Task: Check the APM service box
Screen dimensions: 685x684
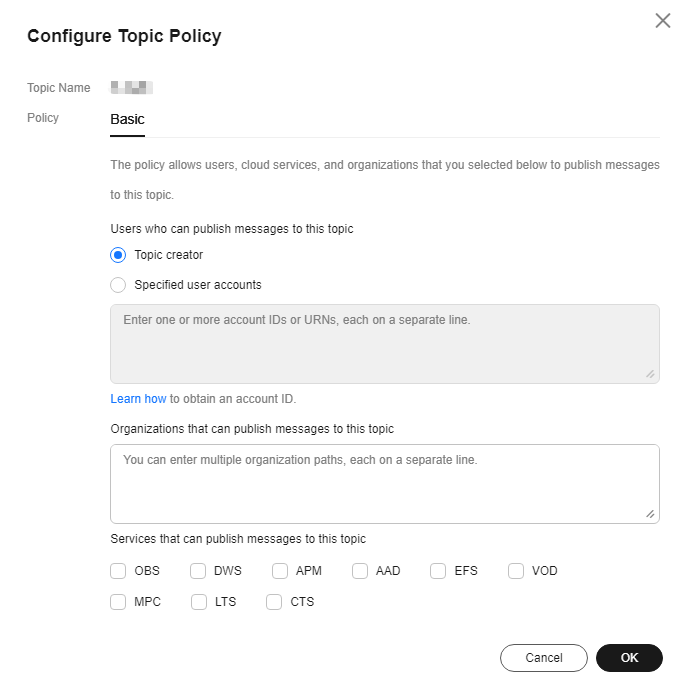Action: (280, 571)
